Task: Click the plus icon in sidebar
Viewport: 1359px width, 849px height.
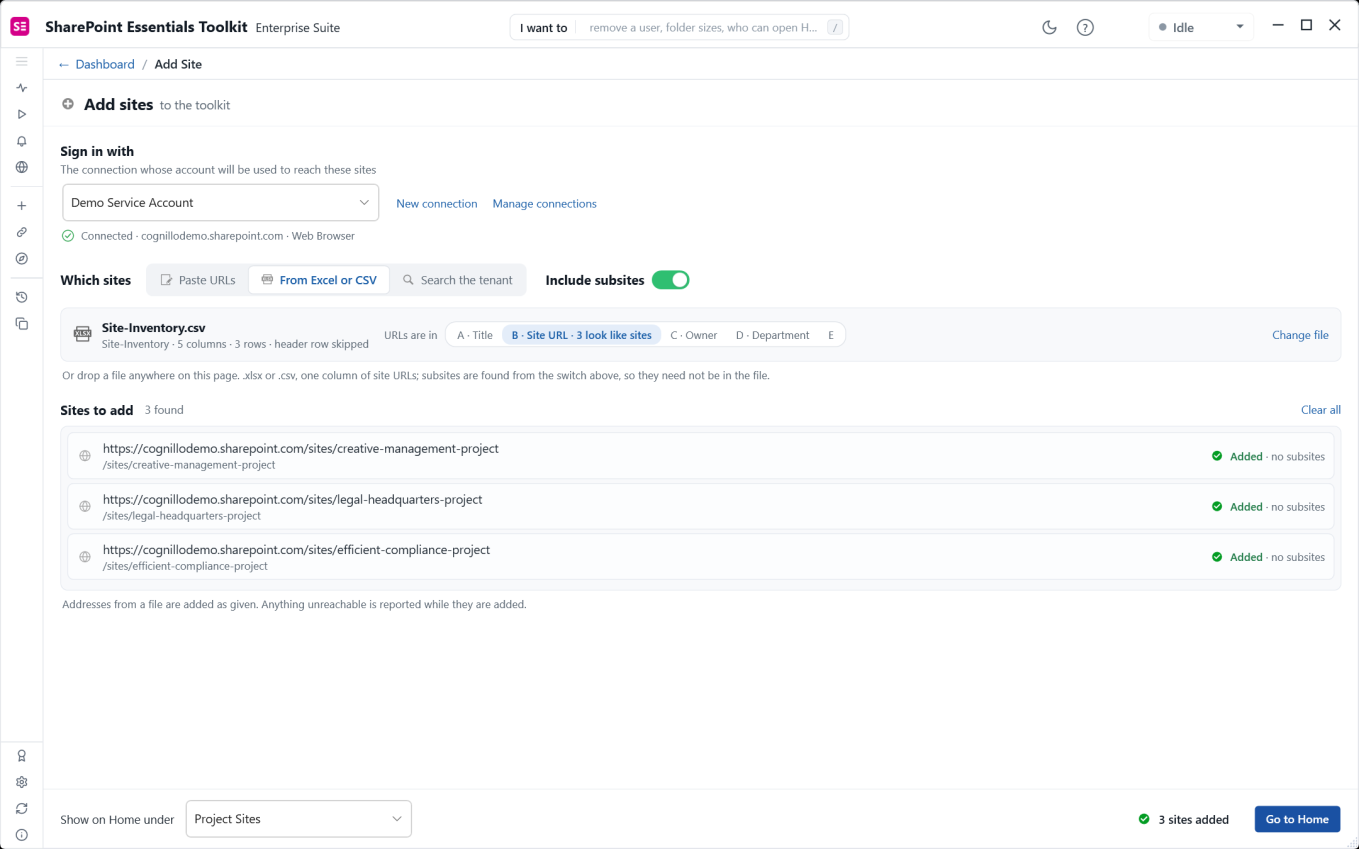Action: point(21,206)
